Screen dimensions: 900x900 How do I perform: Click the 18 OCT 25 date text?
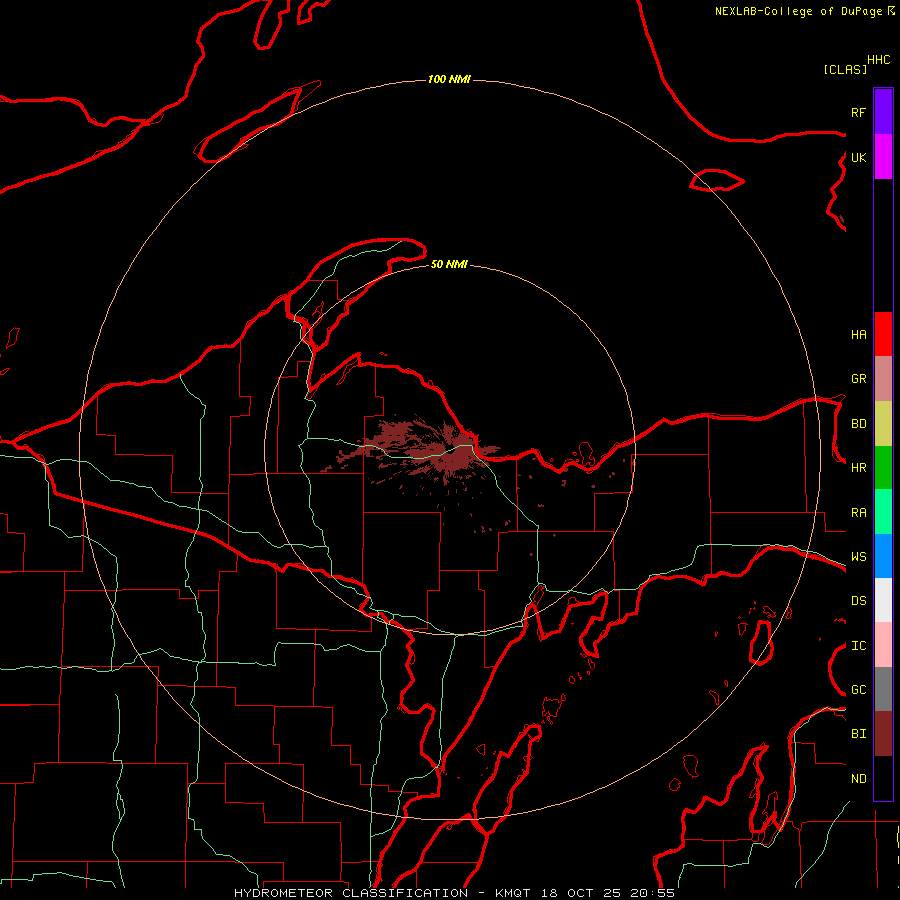[x=579, y=893]
